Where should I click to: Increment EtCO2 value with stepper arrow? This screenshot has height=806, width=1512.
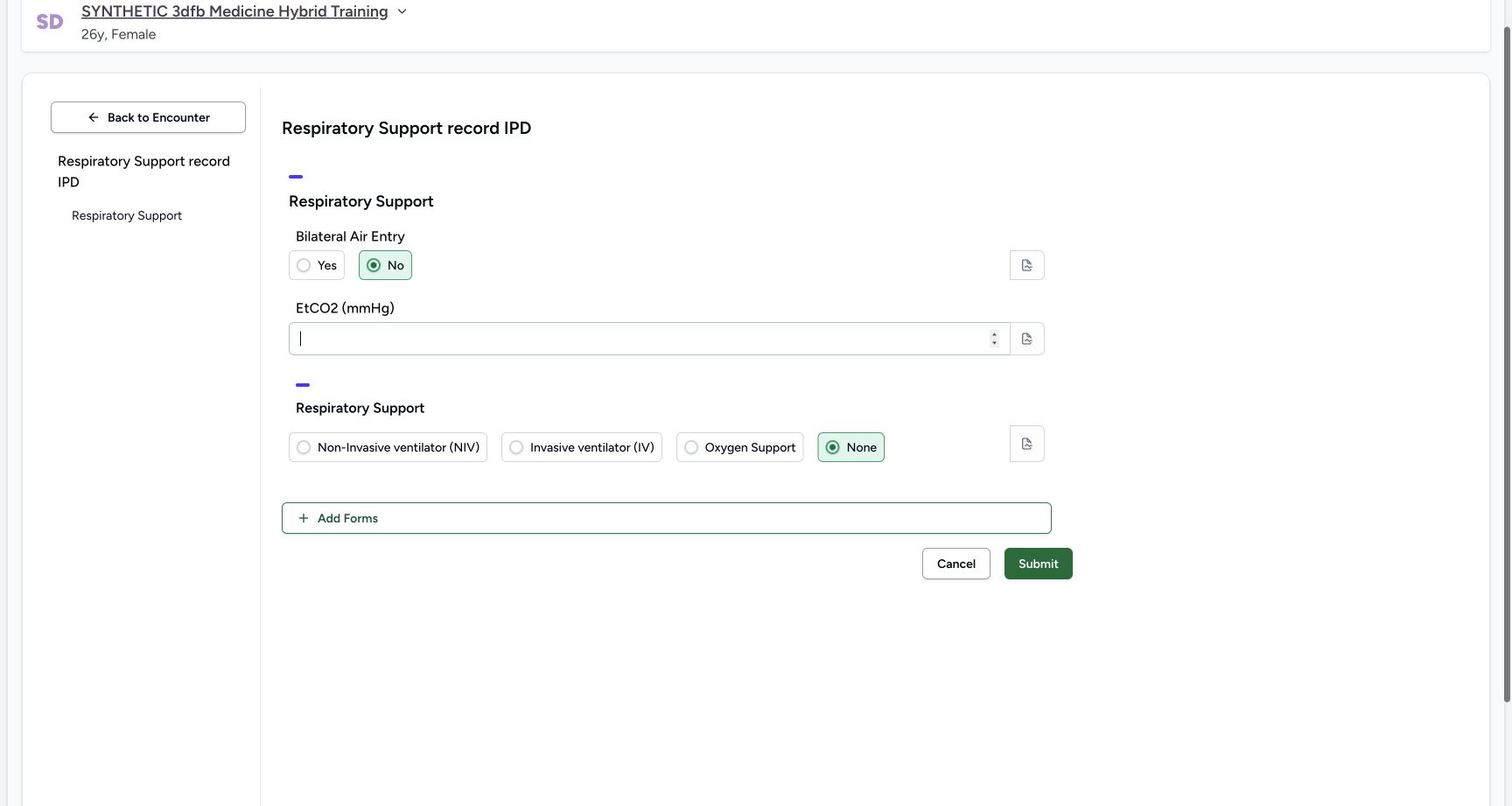(994, 334)
